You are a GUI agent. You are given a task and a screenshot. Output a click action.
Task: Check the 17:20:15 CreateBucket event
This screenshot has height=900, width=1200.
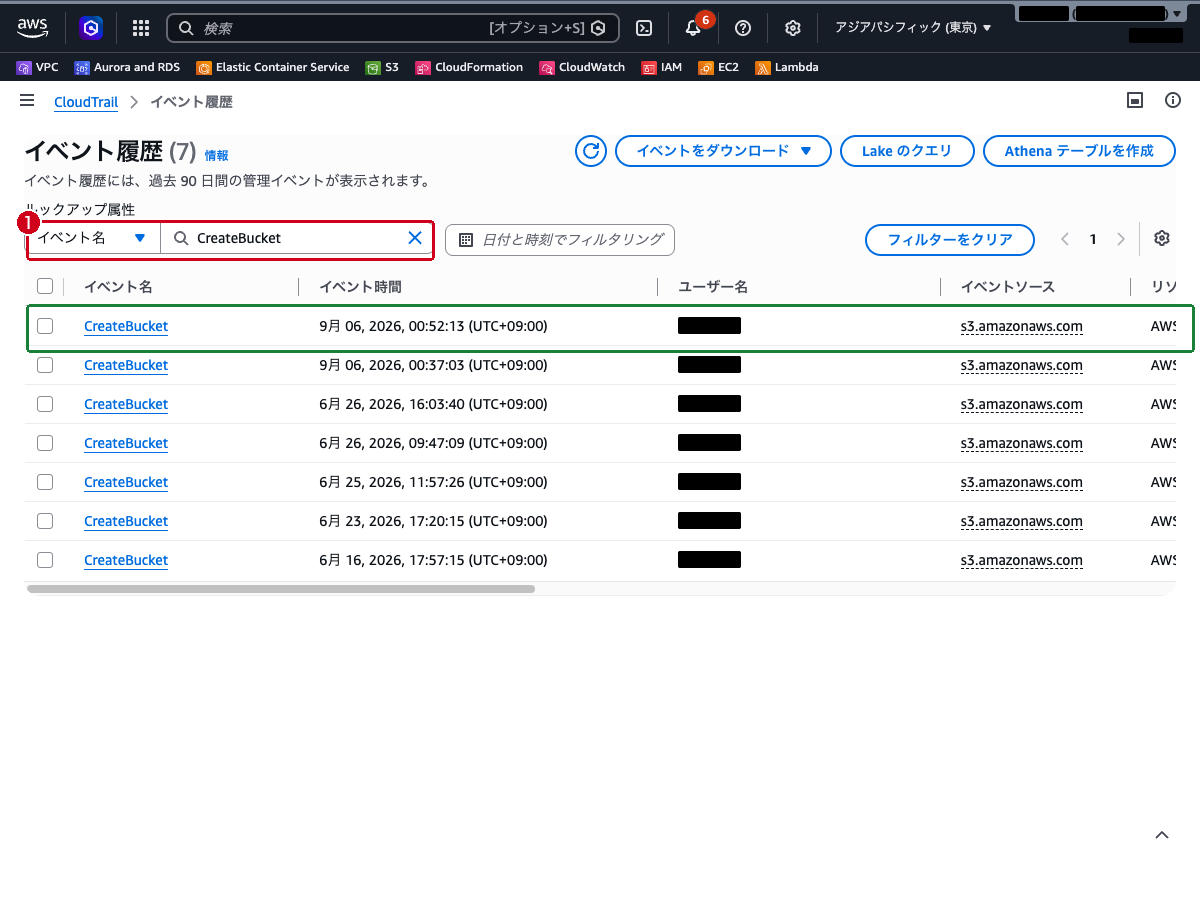(45, 521)
